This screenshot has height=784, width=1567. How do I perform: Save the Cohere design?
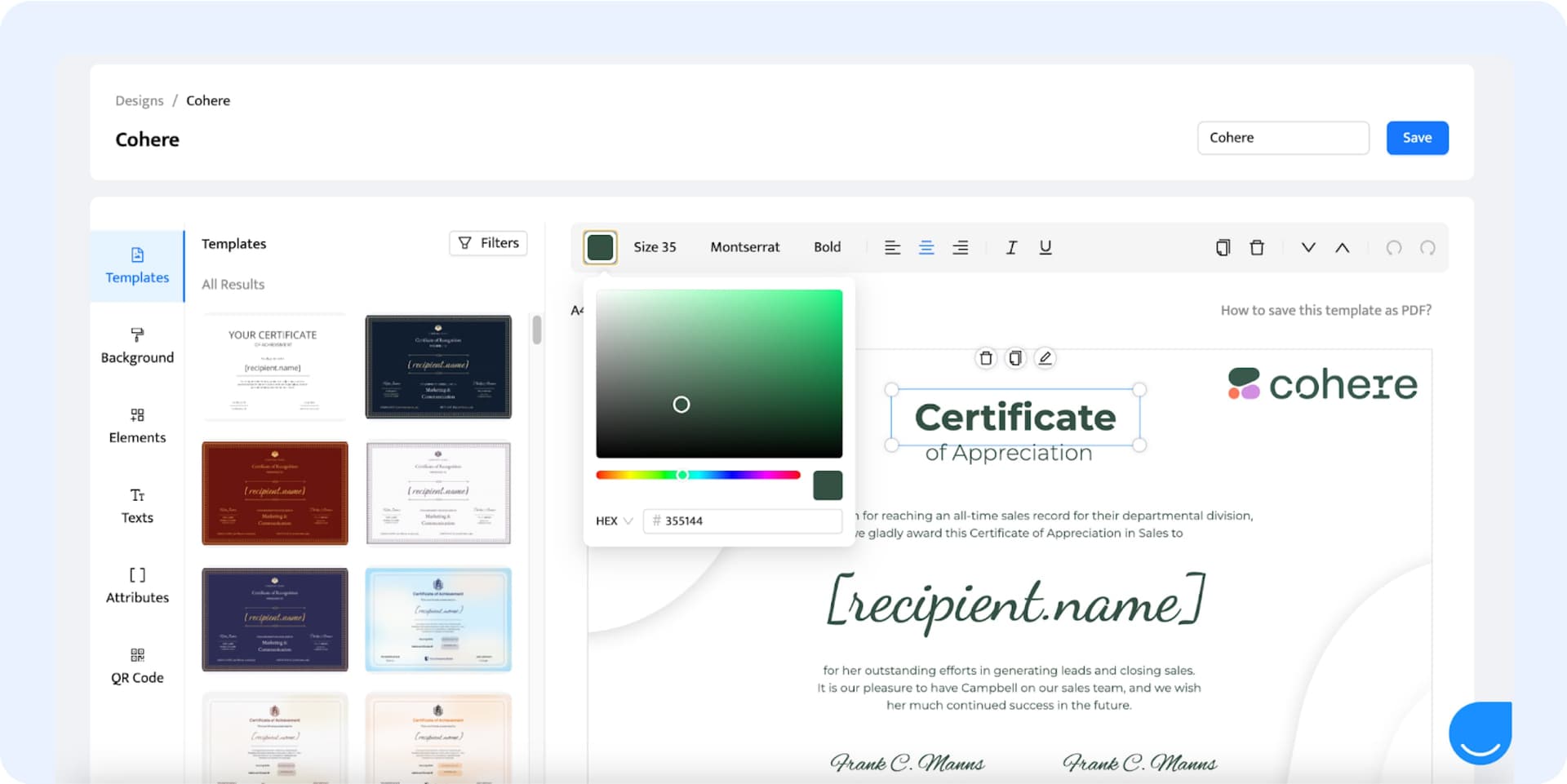coord(1417,137)
